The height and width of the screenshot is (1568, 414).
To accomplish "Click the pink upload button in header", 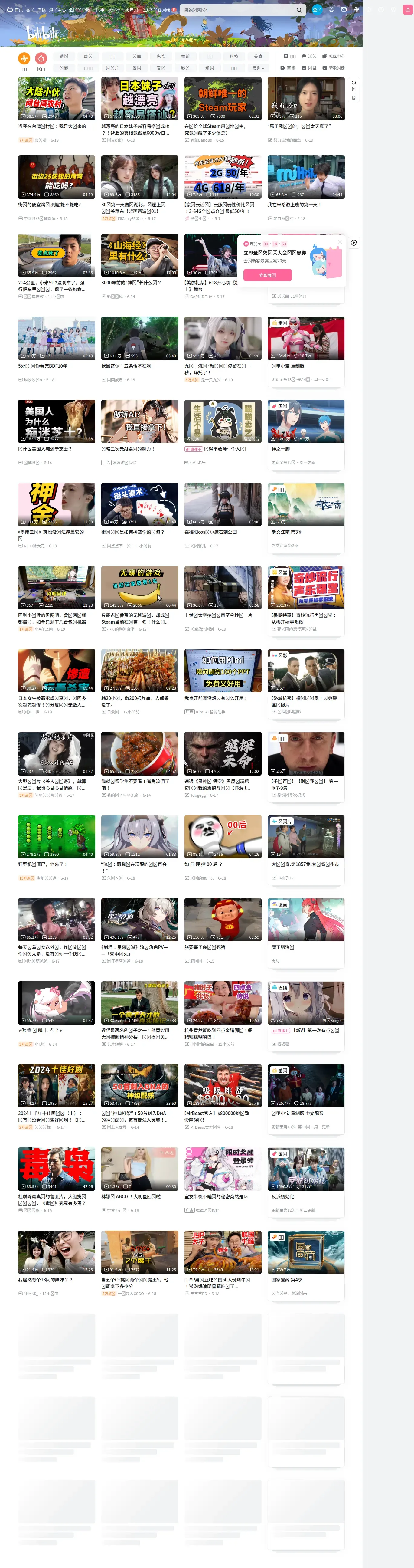I will pos(408,10).
